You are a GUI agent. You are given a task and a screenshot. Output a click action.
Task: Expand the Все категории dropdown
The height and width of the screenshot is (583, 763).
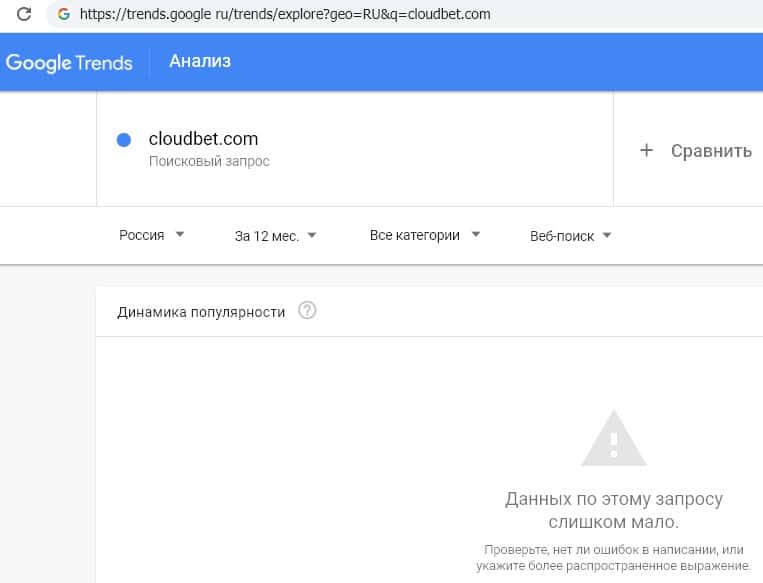point(425,235)
